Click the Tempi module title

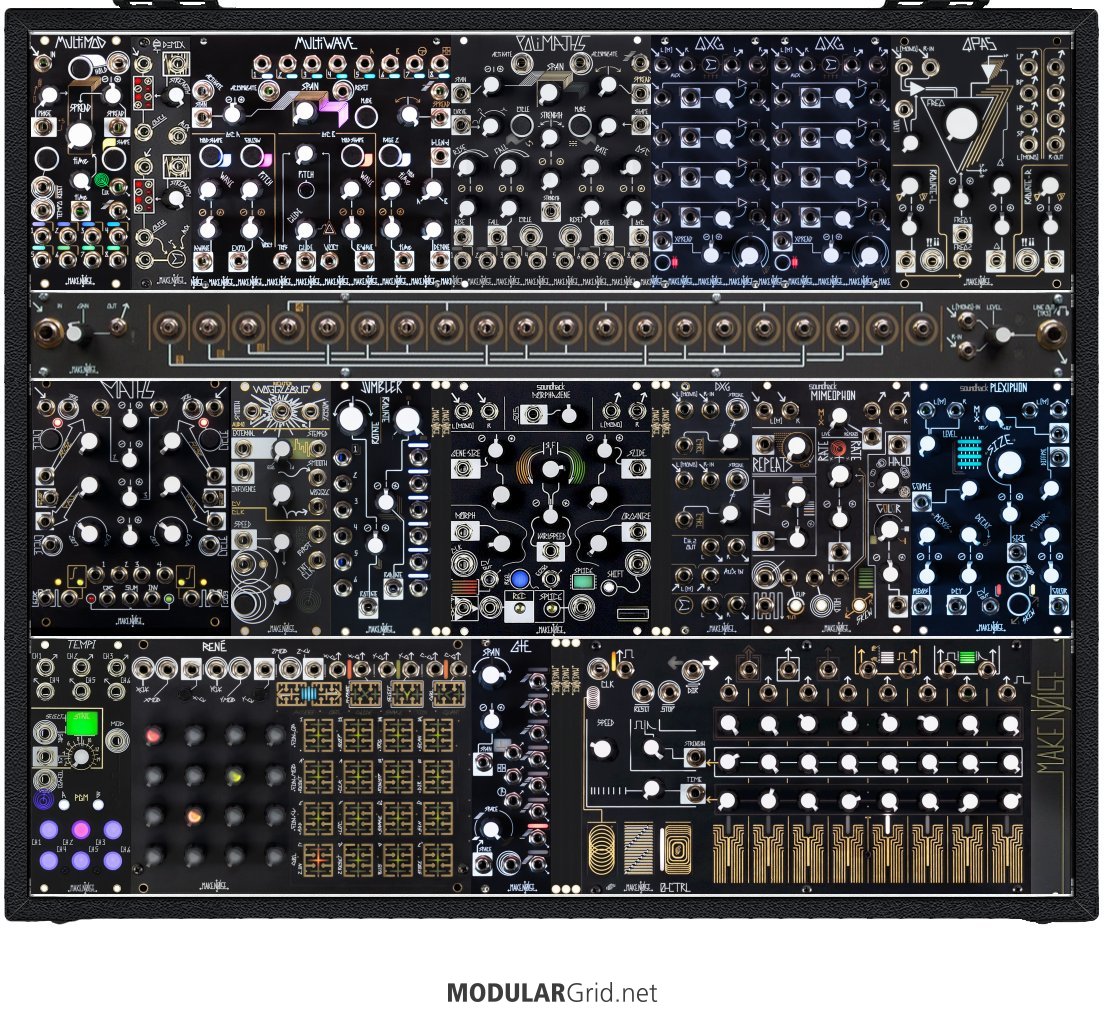tap(81, 645)
